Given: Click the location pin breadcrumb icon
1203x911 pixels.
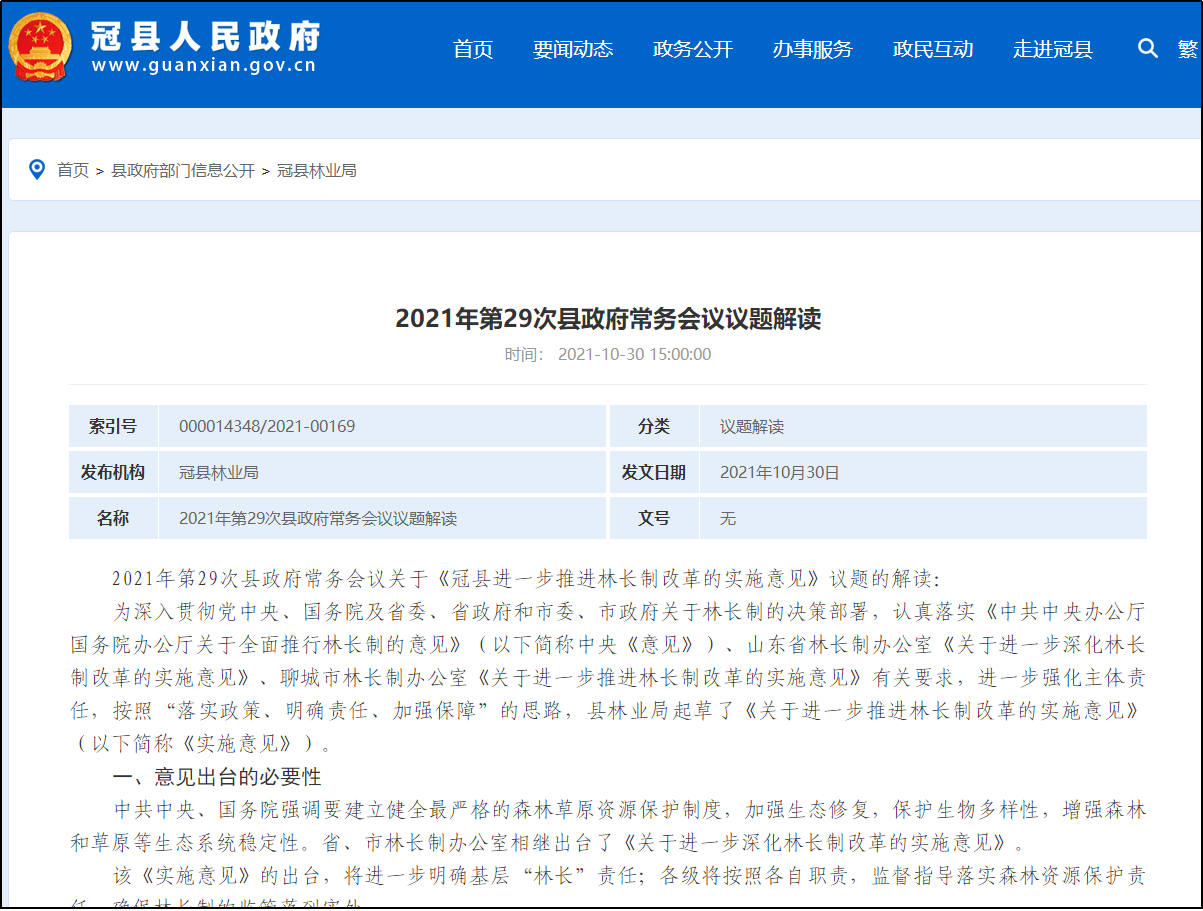Looking at the screenshot, I should pos(37,170).
